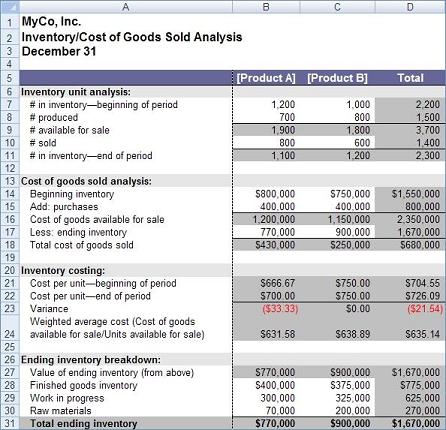Click the [Product B] header cell
This screenshot has width=446, height=430.
[x=337, y=78]
